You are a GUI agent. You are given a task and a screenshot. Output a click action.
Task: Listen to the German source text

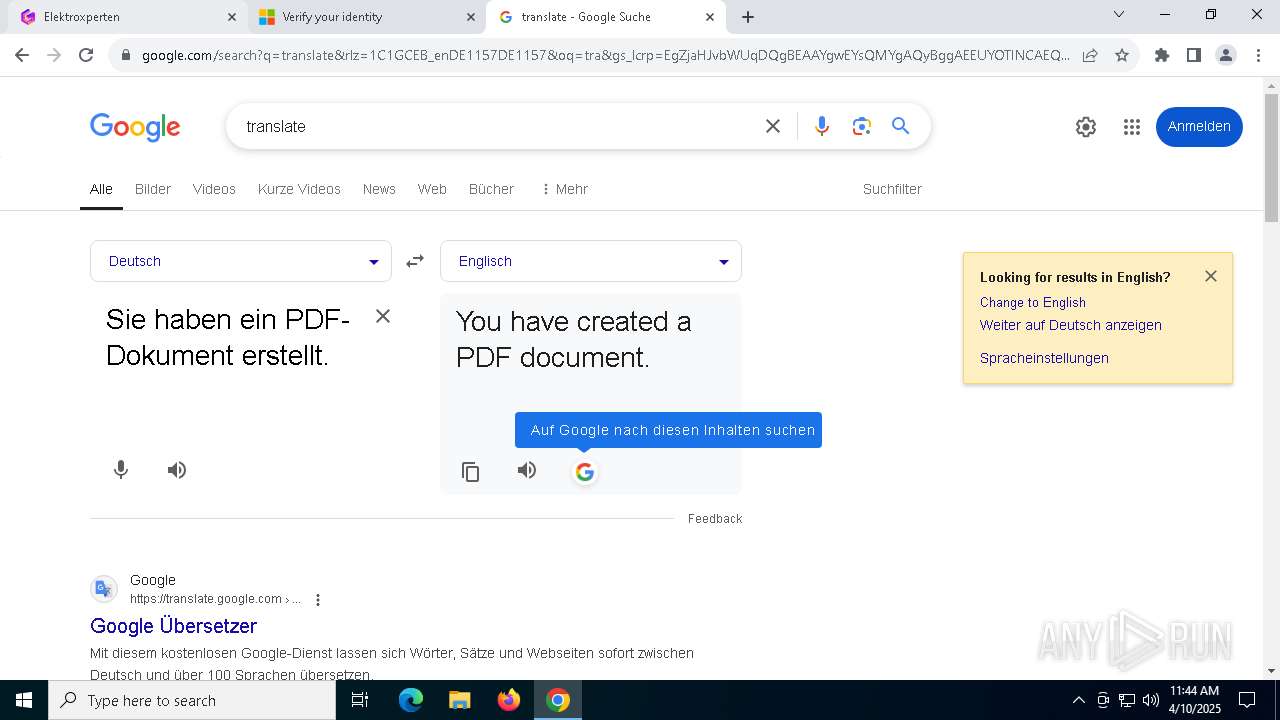[177, 470]
